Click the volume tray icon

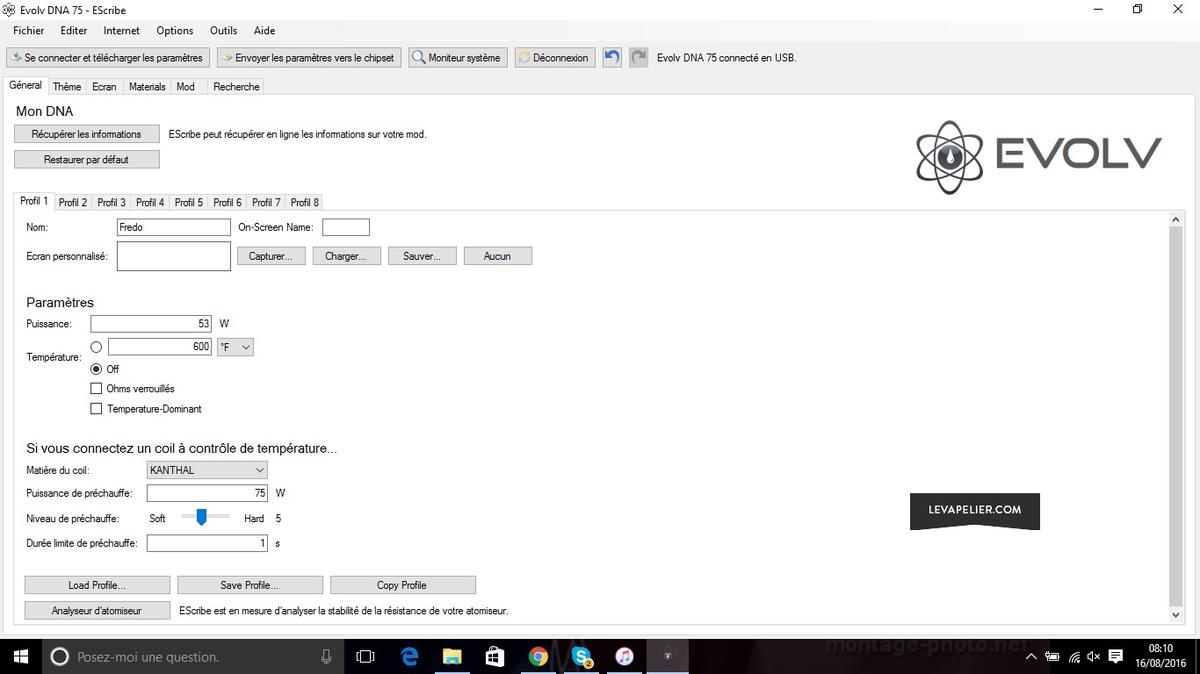(1094, 657)
